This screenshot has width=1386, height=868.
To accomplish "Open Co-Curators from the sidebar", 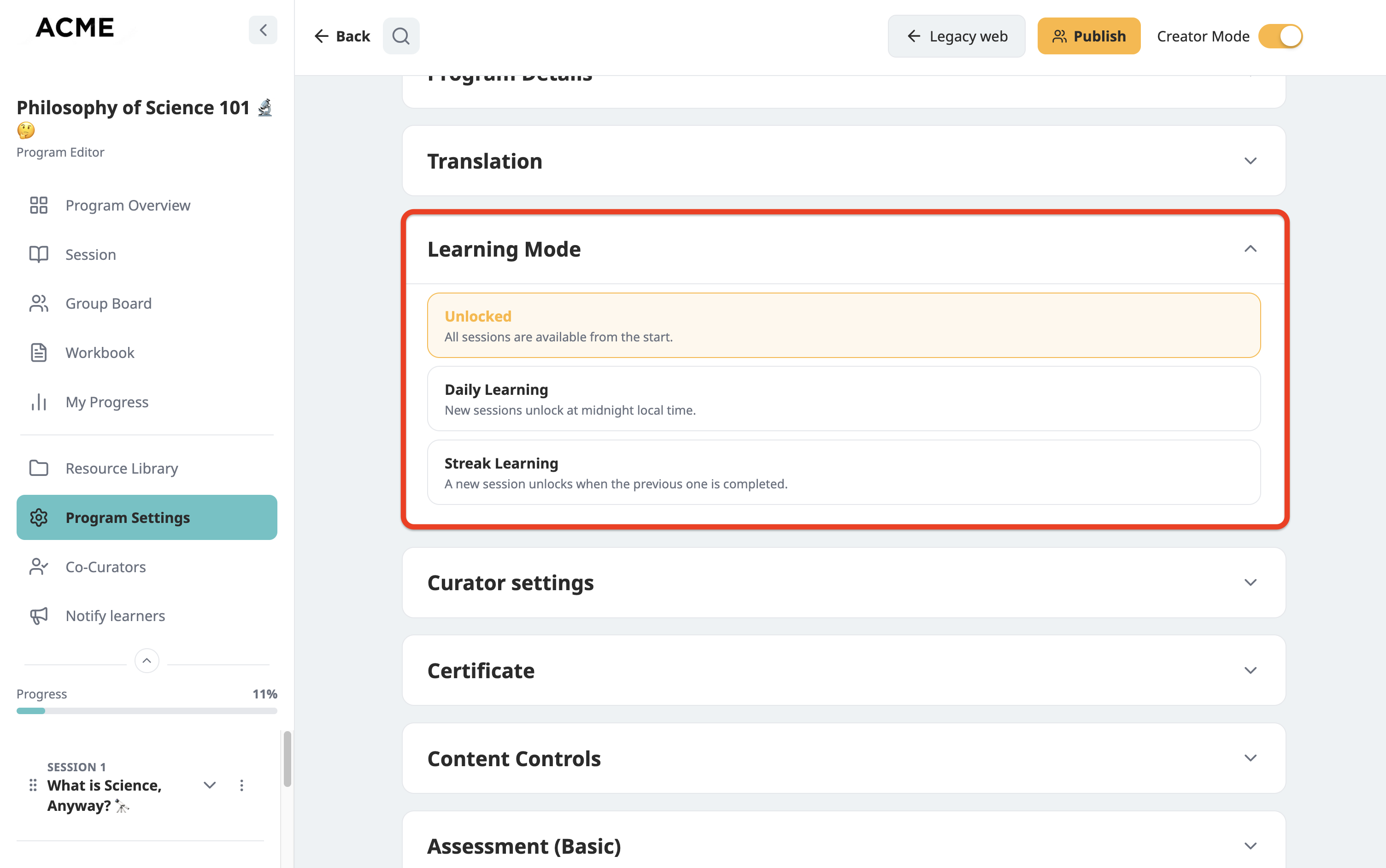I will click(147, 567).
